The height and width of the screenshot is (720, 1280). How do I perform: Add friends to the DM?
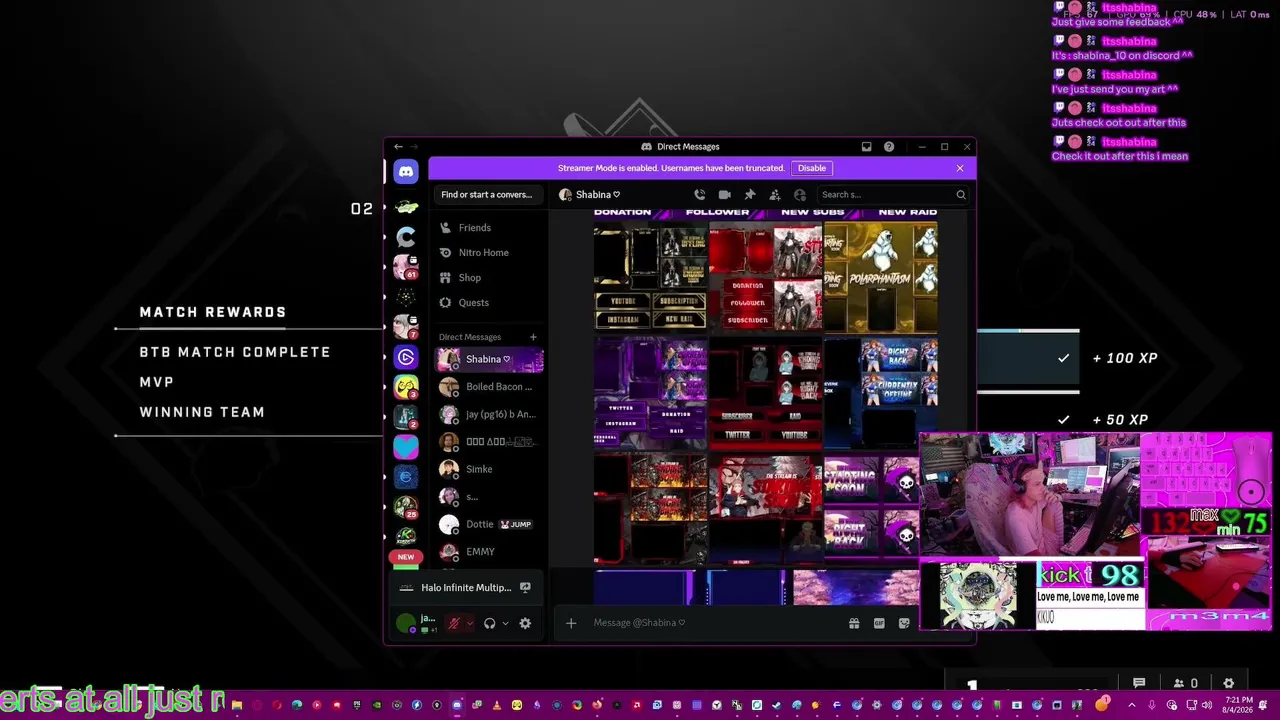pyautogui.click(x=774, y=195)
